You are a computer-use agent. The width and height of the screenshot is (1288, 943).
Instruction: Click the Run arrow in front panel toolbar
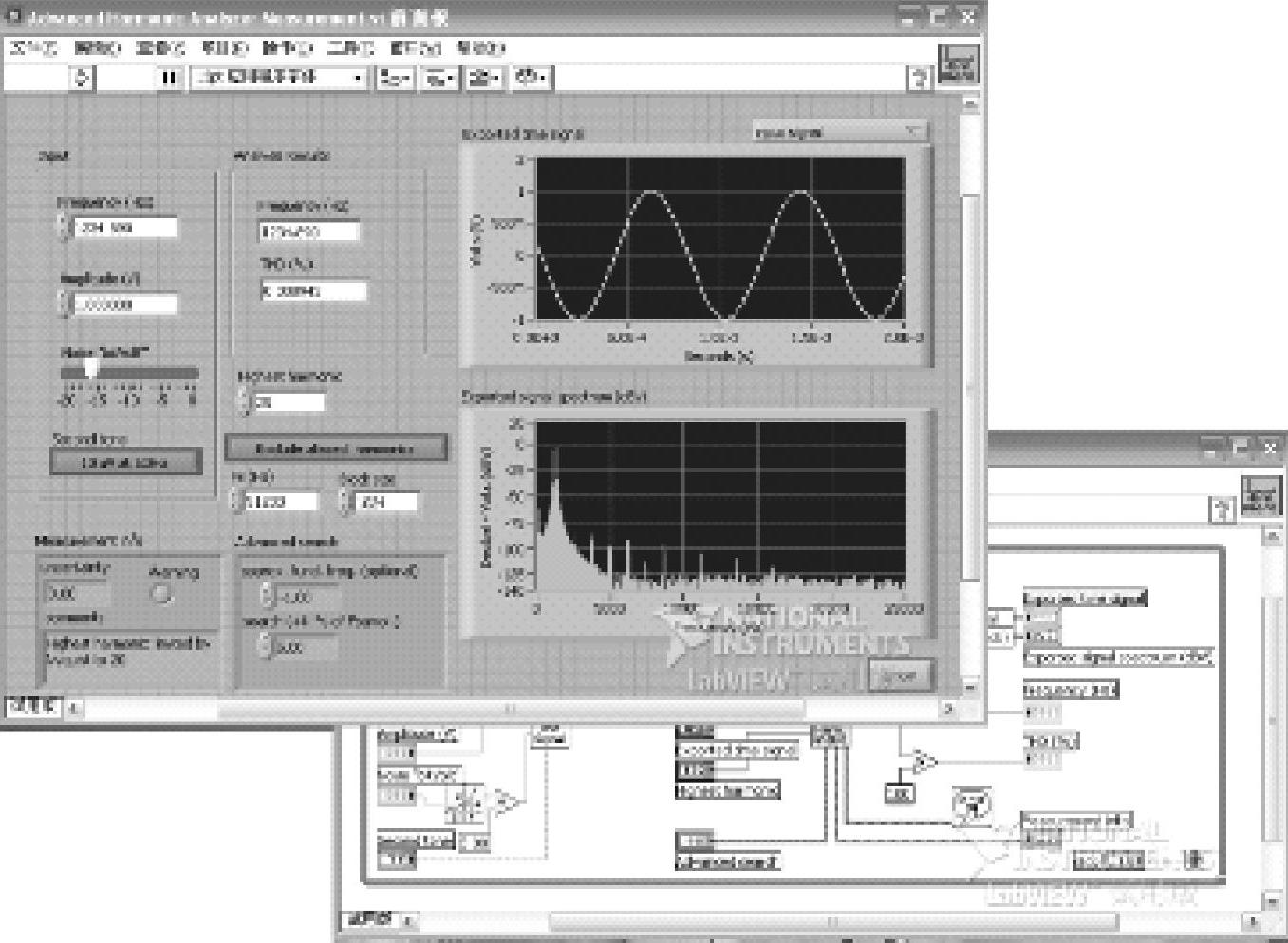(84, 78)
